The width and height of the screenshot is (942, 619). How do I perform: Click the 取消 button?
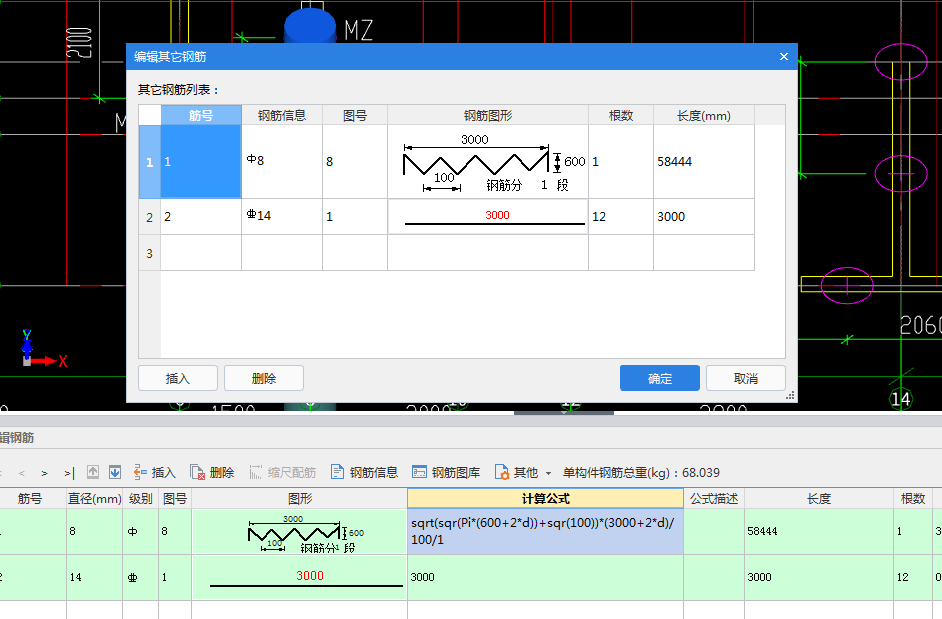click(x=746, y=378)
